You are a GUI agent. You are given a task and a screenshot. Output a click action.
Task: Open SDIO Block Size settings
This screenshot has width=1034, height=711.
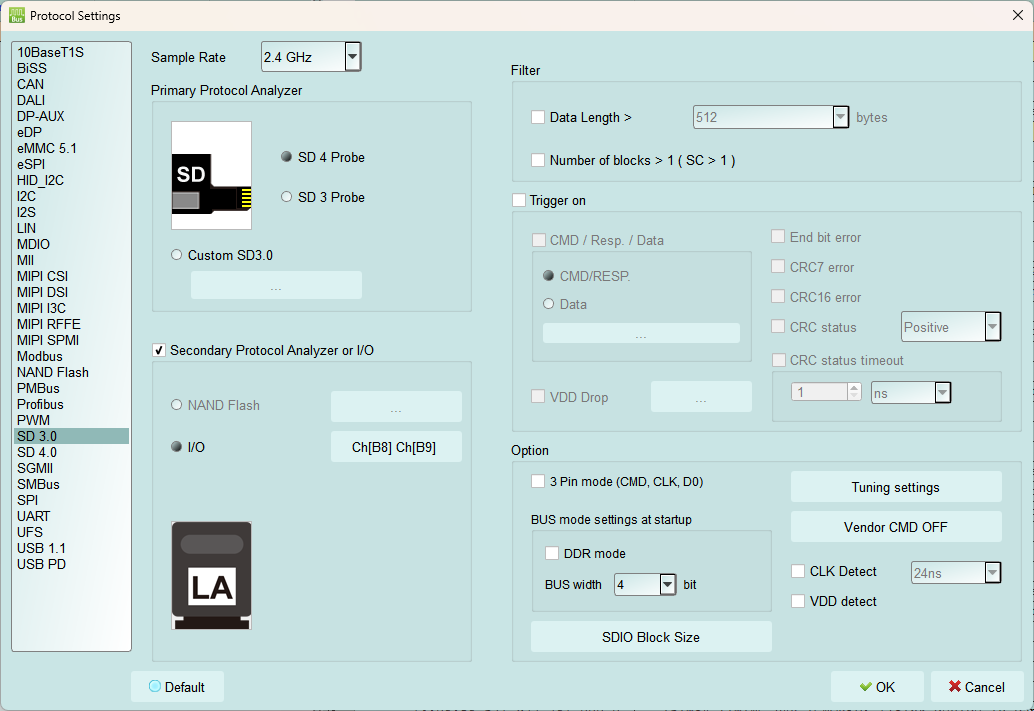651,637
